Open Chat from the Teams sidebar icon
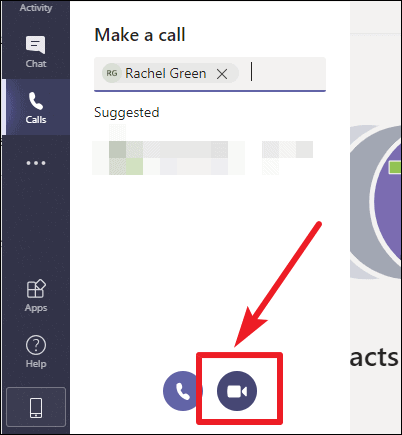This screenshot has height=435, width=402. [35, 45]
